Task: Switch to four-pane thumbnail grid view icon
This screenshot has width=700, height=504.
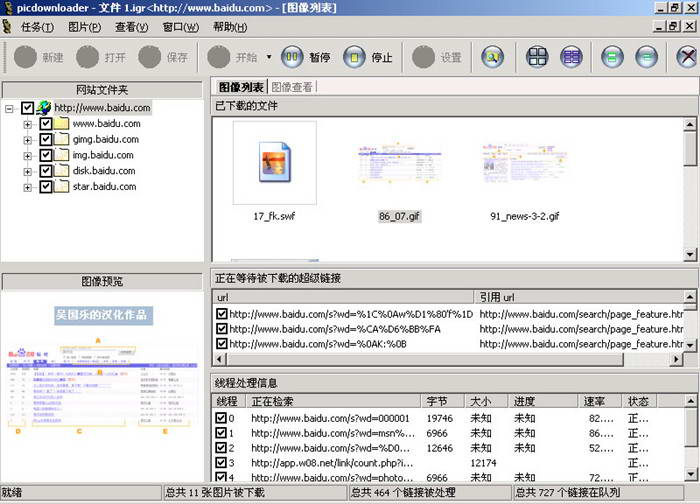Action: (x=537, y=57)
